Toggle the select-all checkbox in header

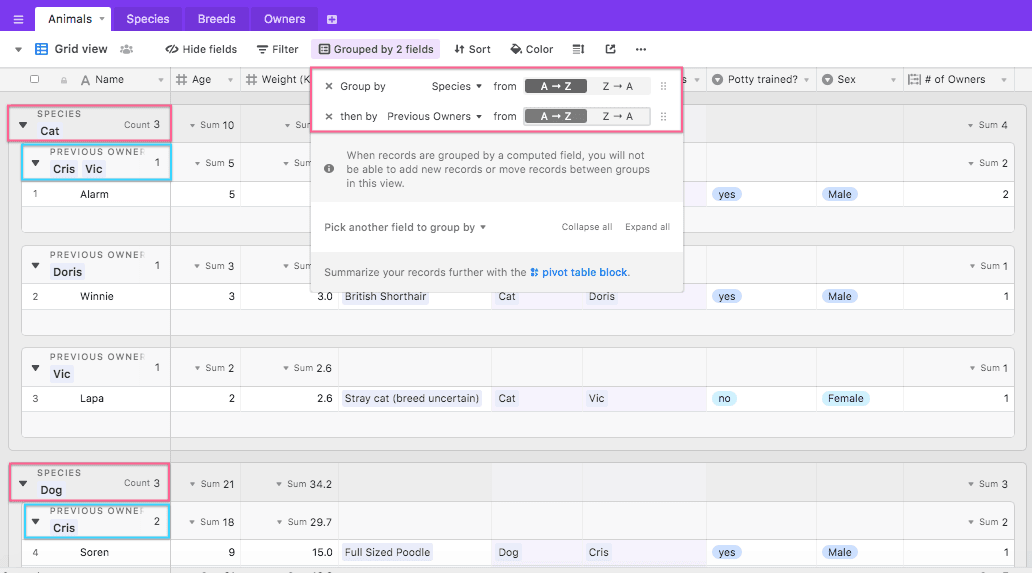click(35, 80)
